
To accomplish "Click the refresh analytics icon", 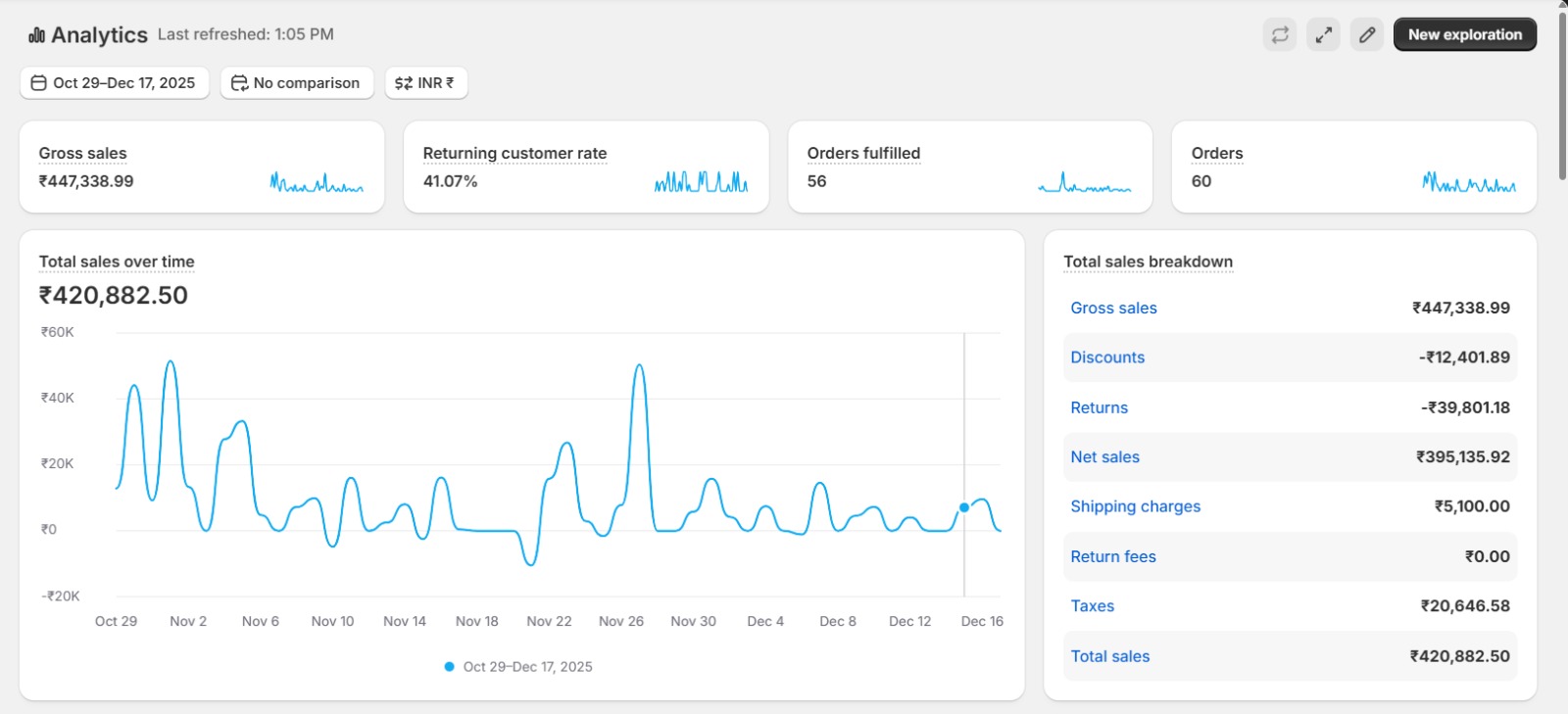I will (1280, 35).
